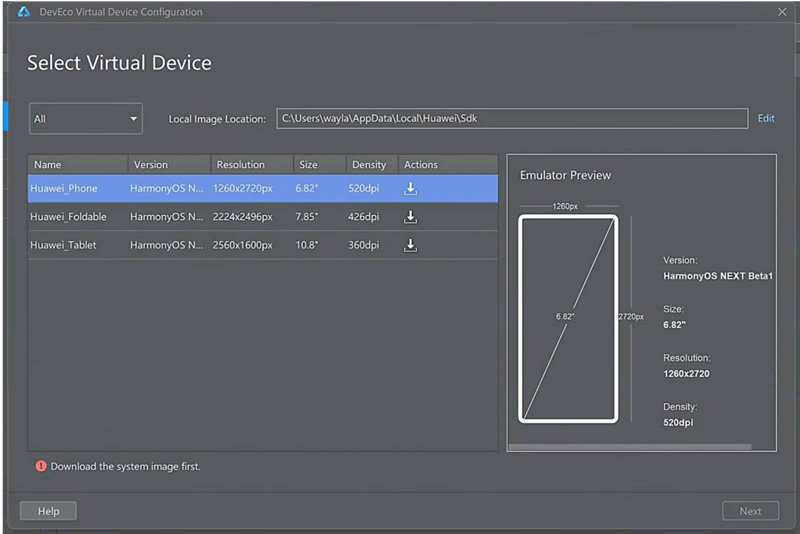800x534 pixels.
Task: Sort devices by the Density column header
Action: (372, 164)
